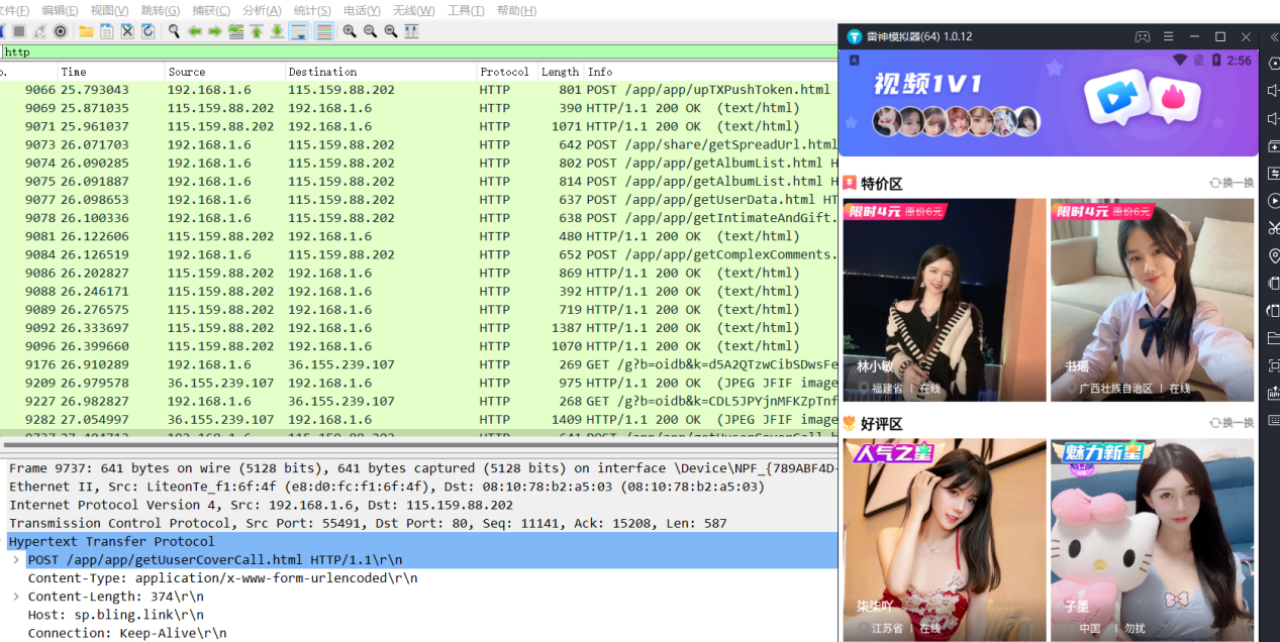Click the volume up icon in emulator sidebar
1280x642 pixels.
click(x=1272, y=91)
